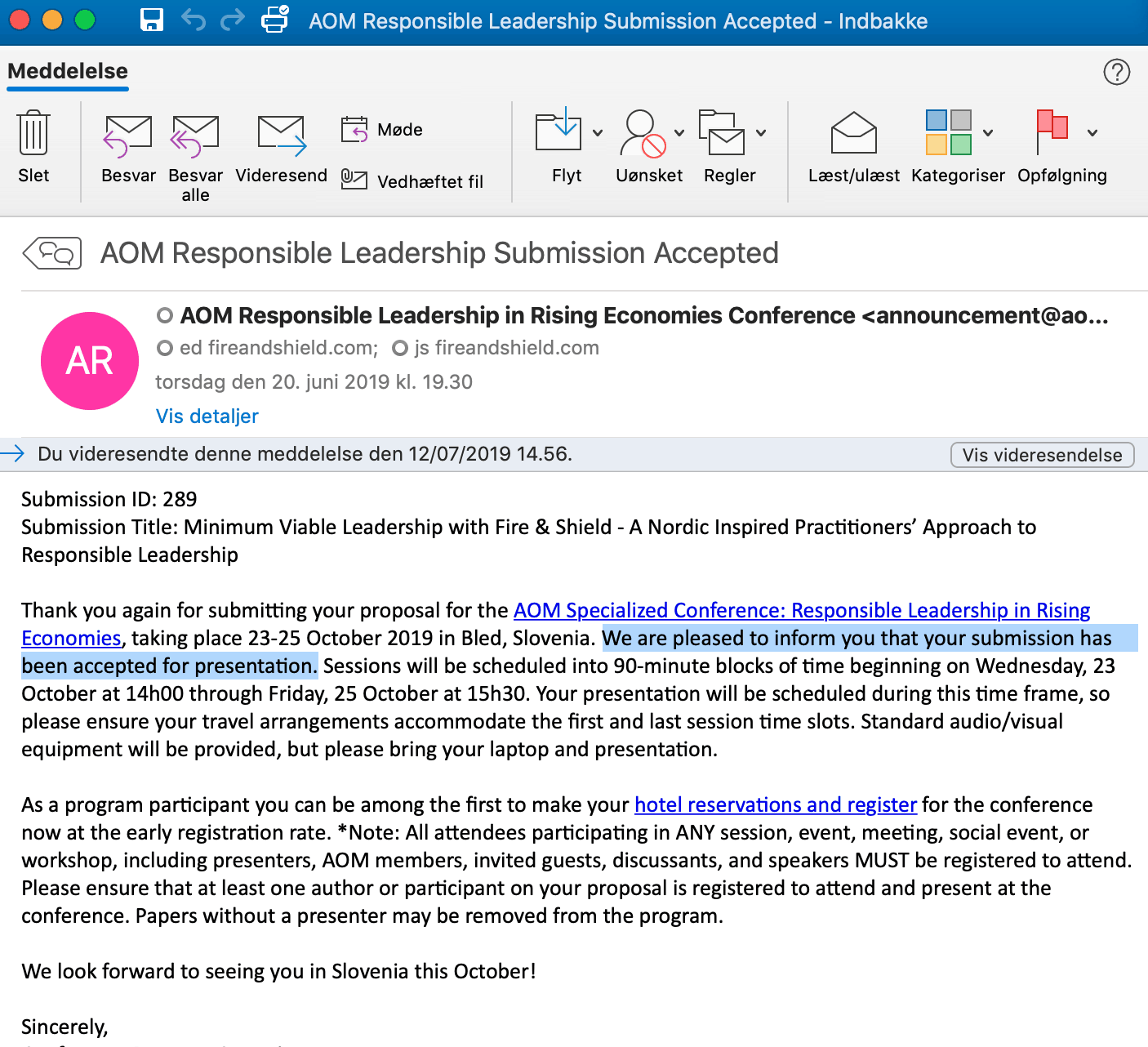Click the forwarded arrow icon in info bar
Screen dimensions: 1148x1047
tap(13, 454)
